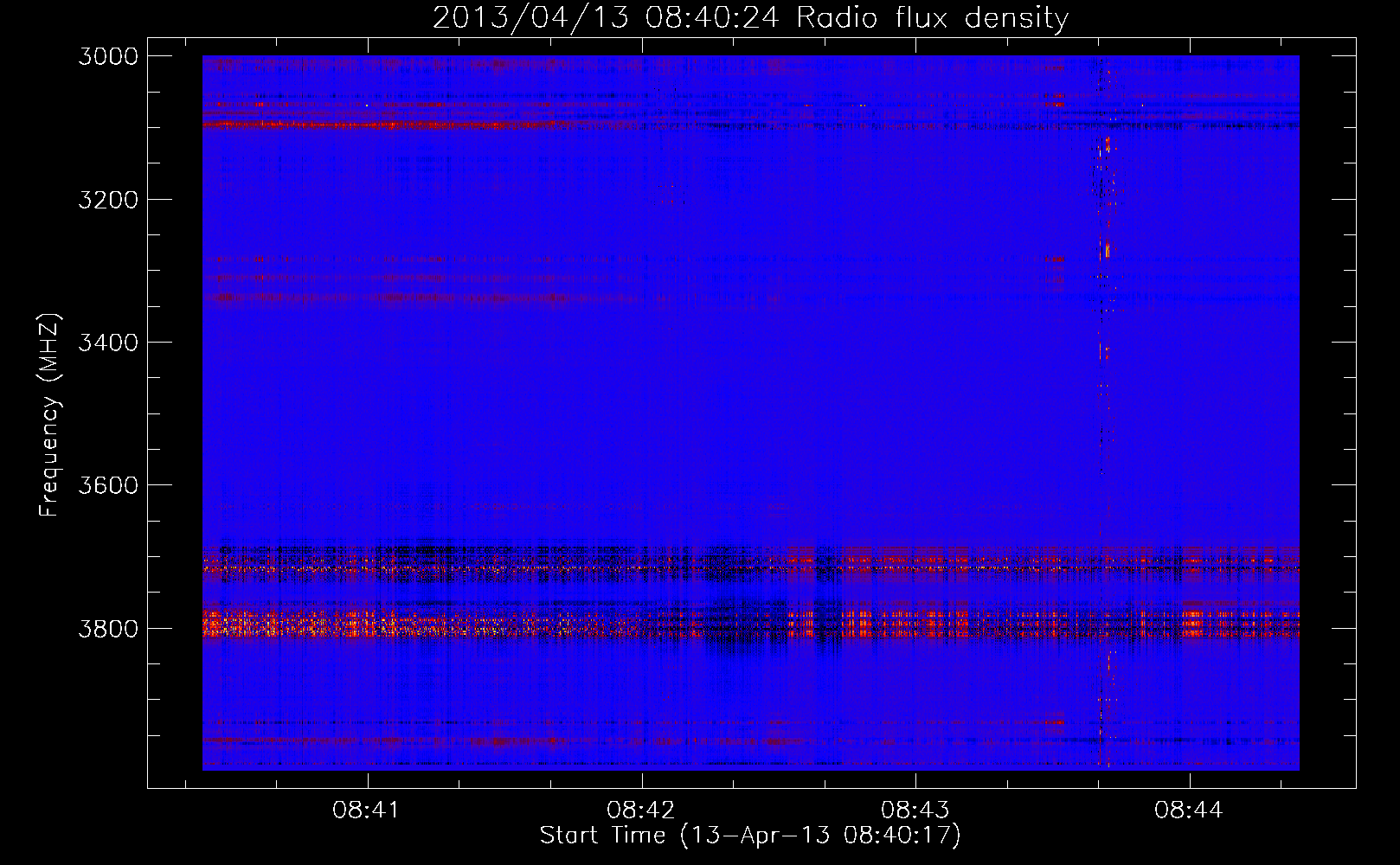Select the "Frequency (MHZ)" y-axis label
The width and height of the screenshot is (1400, 865).
[x=50, y=415]
